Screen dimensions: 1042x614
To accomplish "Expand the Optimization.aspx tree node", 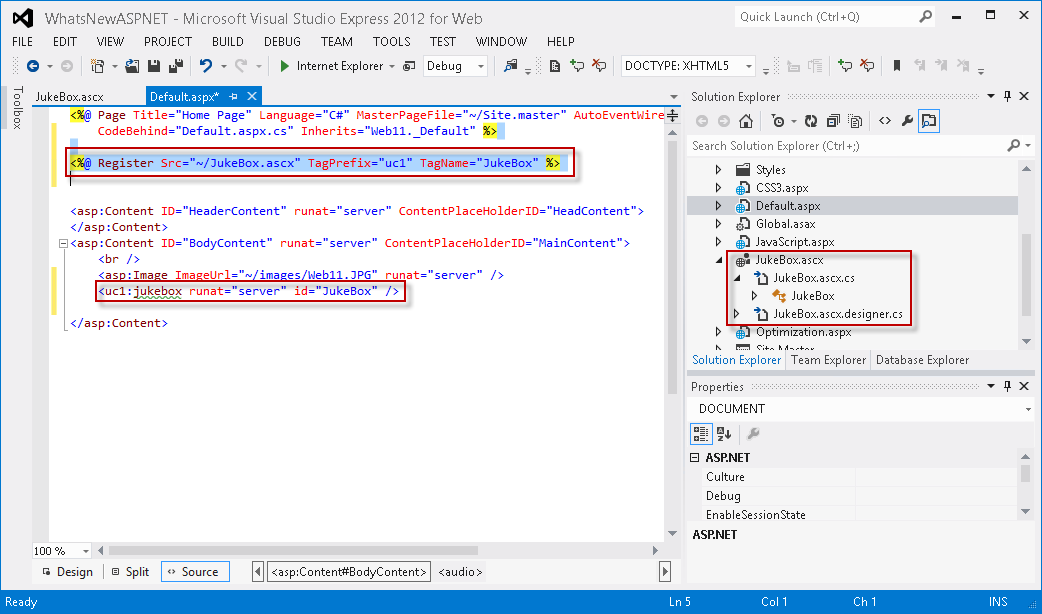I will pos(718,331).
